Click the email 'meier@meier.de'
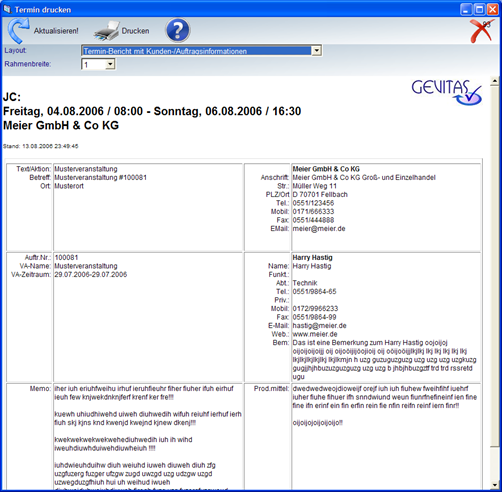This screenshot has height=492, width=502. pyautogui.click(x=319, y=229)
